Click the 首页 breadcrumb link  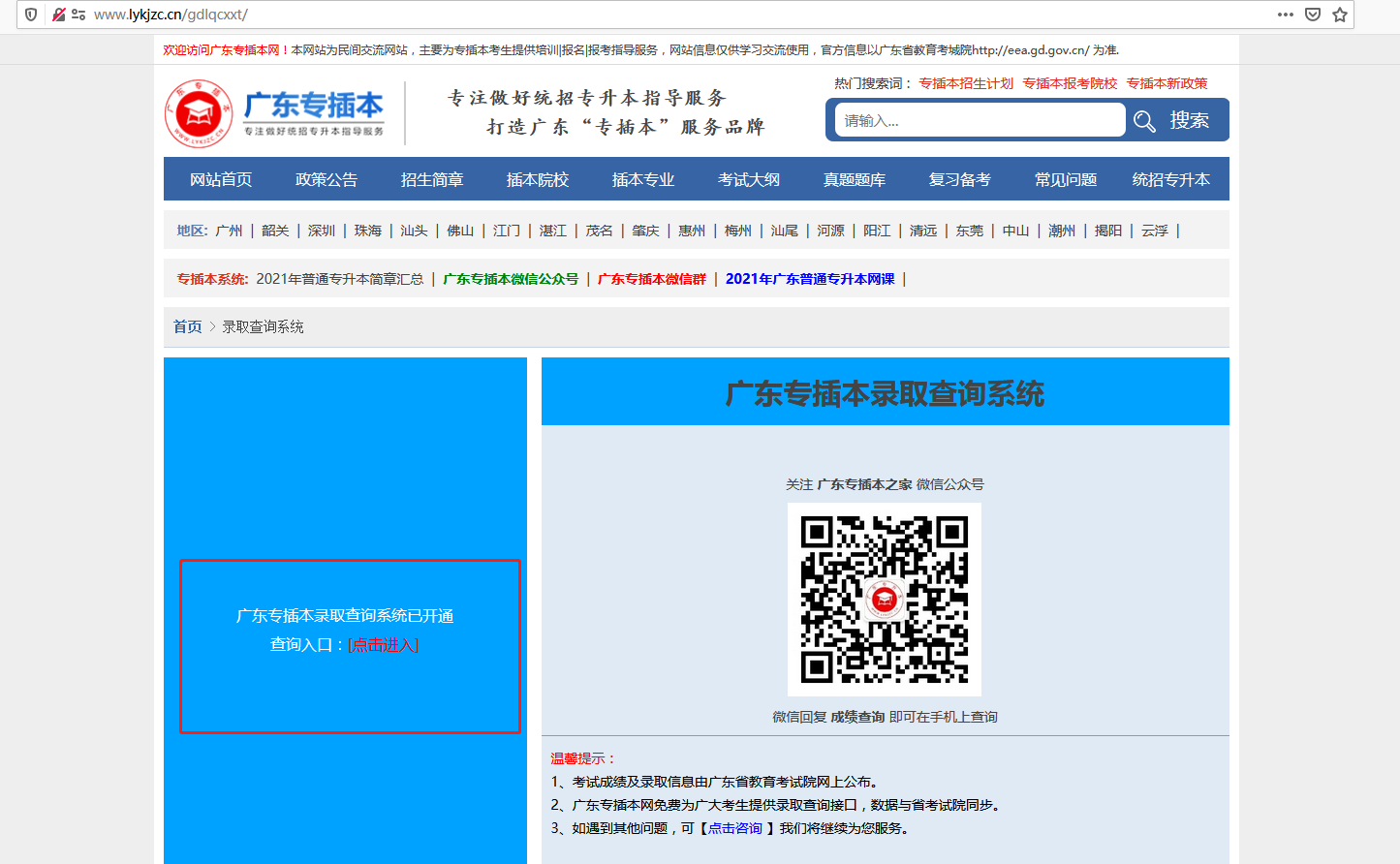187,327
